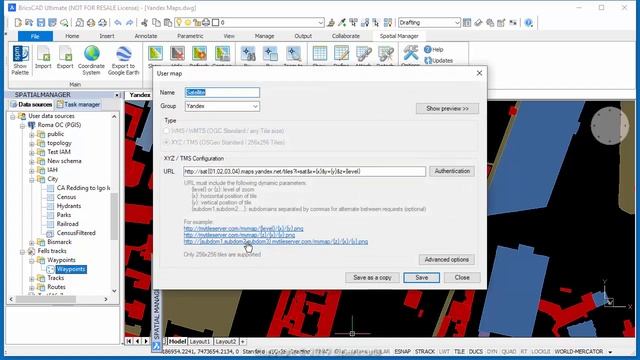Select the WMS / WMTS radio button
Screen dimensions: 640x360
166,131
